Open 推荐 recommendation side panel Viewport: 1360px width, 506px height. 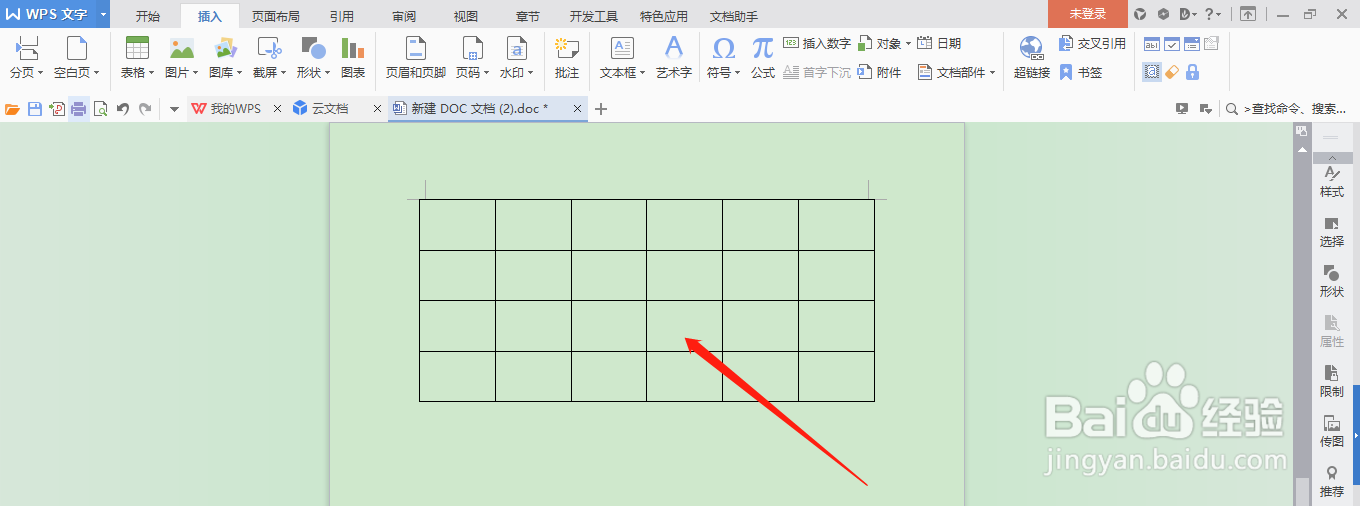[1331, 482]
